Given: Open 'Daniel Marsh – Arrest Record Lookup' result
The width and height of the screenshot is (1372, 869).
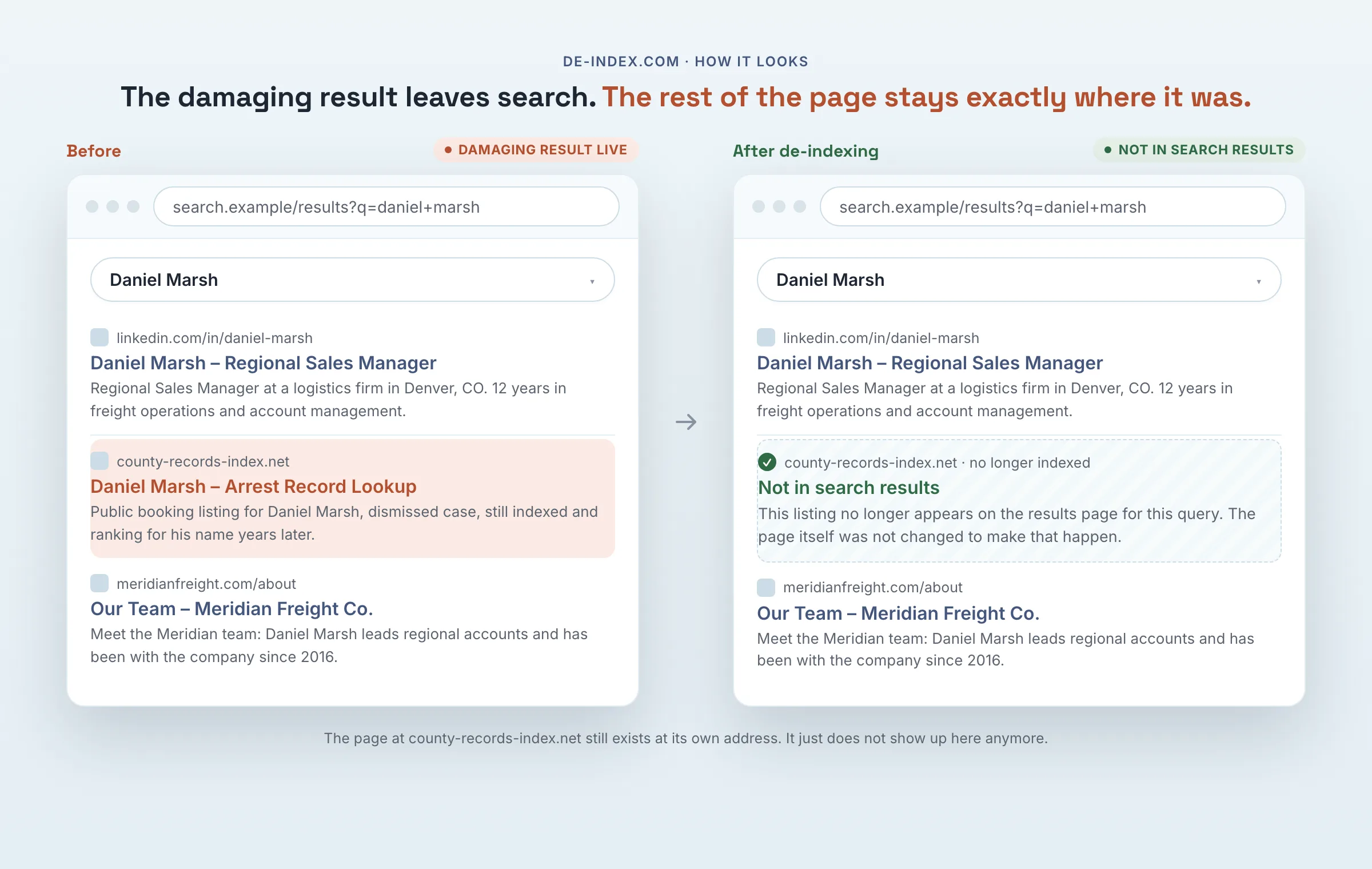Looking at the screenshot, I should coord(253,487).
